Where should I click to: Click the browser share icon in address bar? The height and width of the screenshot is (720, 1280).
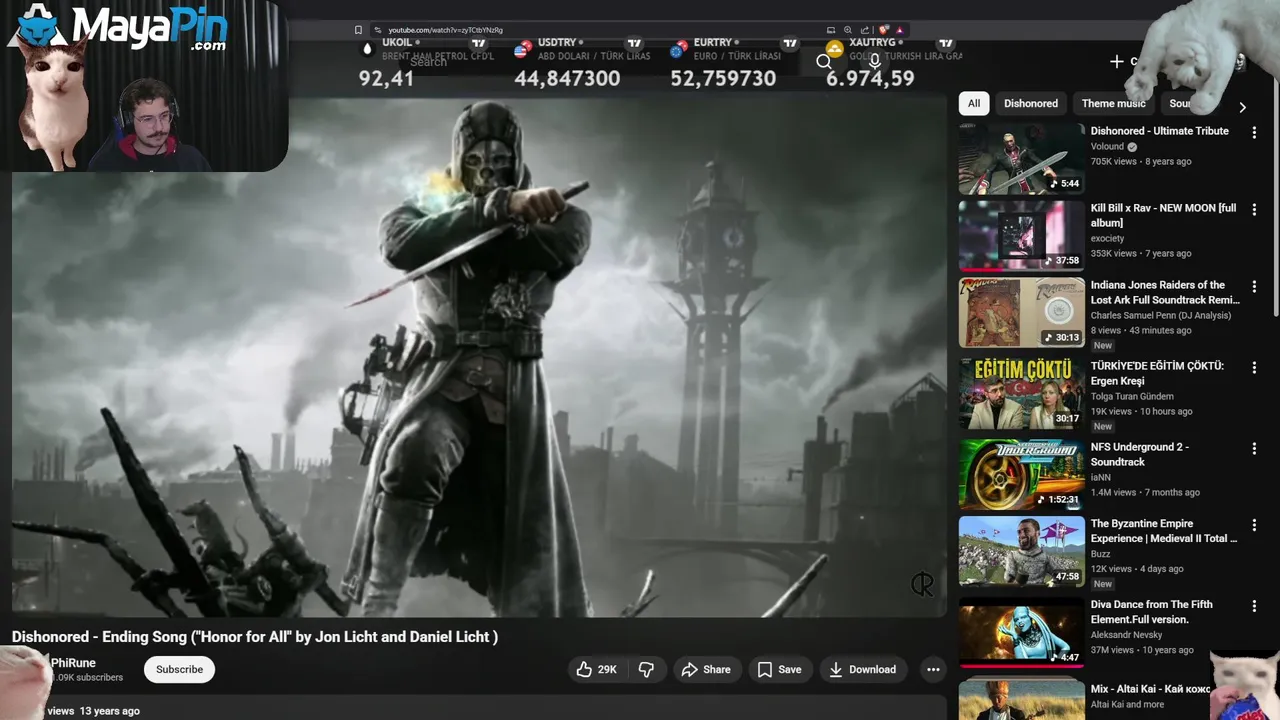pos(865,30)
